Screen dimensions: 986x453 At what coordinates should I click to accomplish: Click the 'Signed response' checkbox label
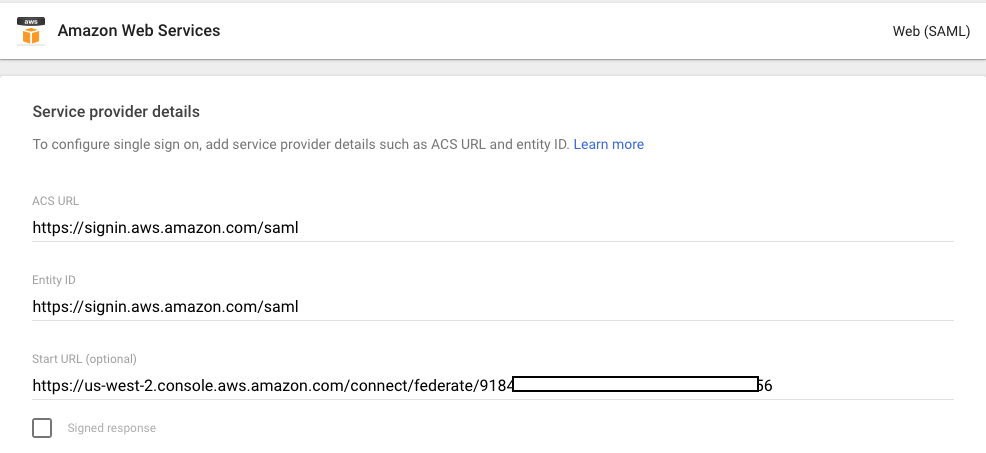112,428
